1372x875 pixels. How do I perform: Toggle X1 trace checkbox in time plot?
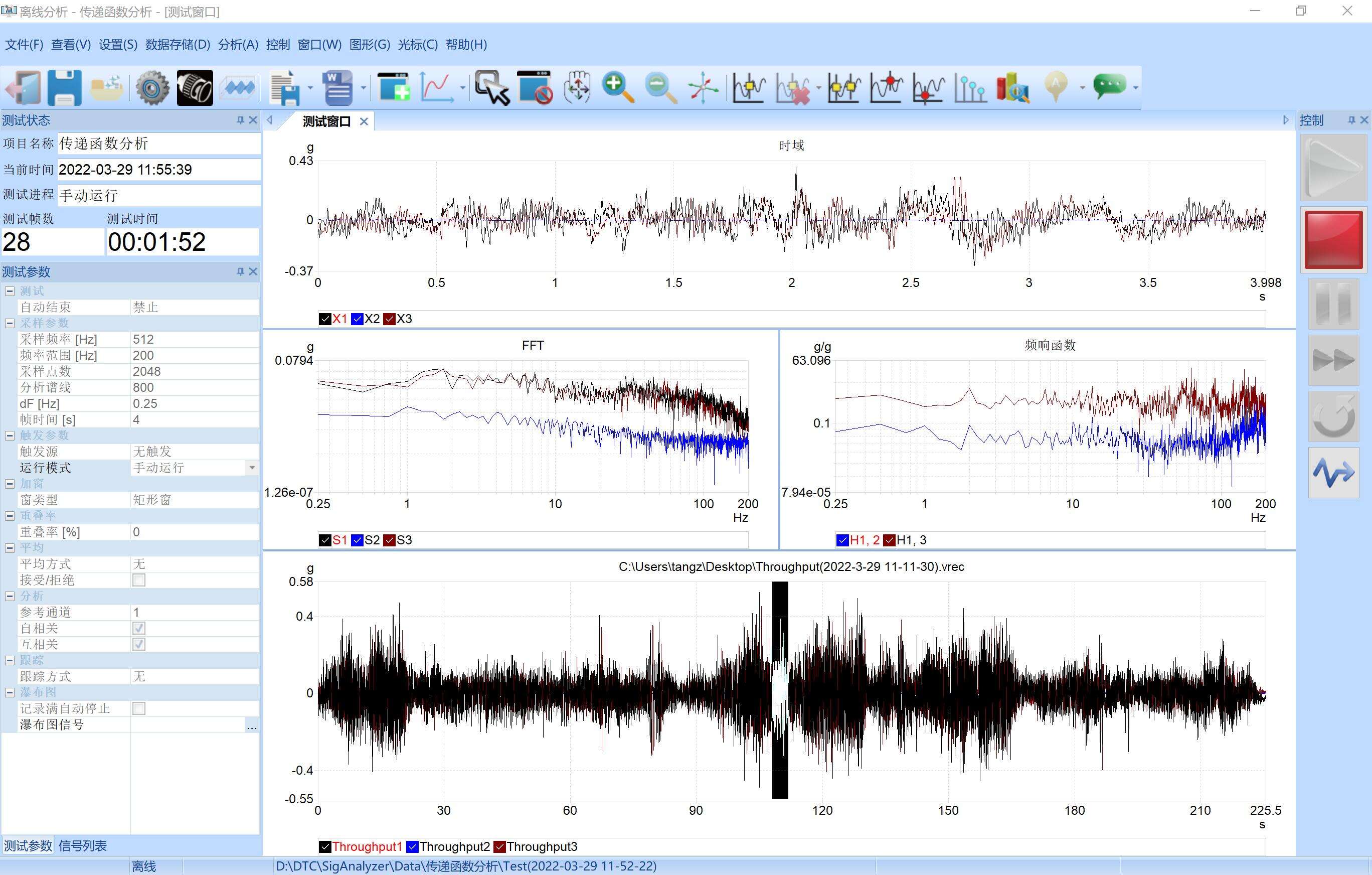point(325,319)
